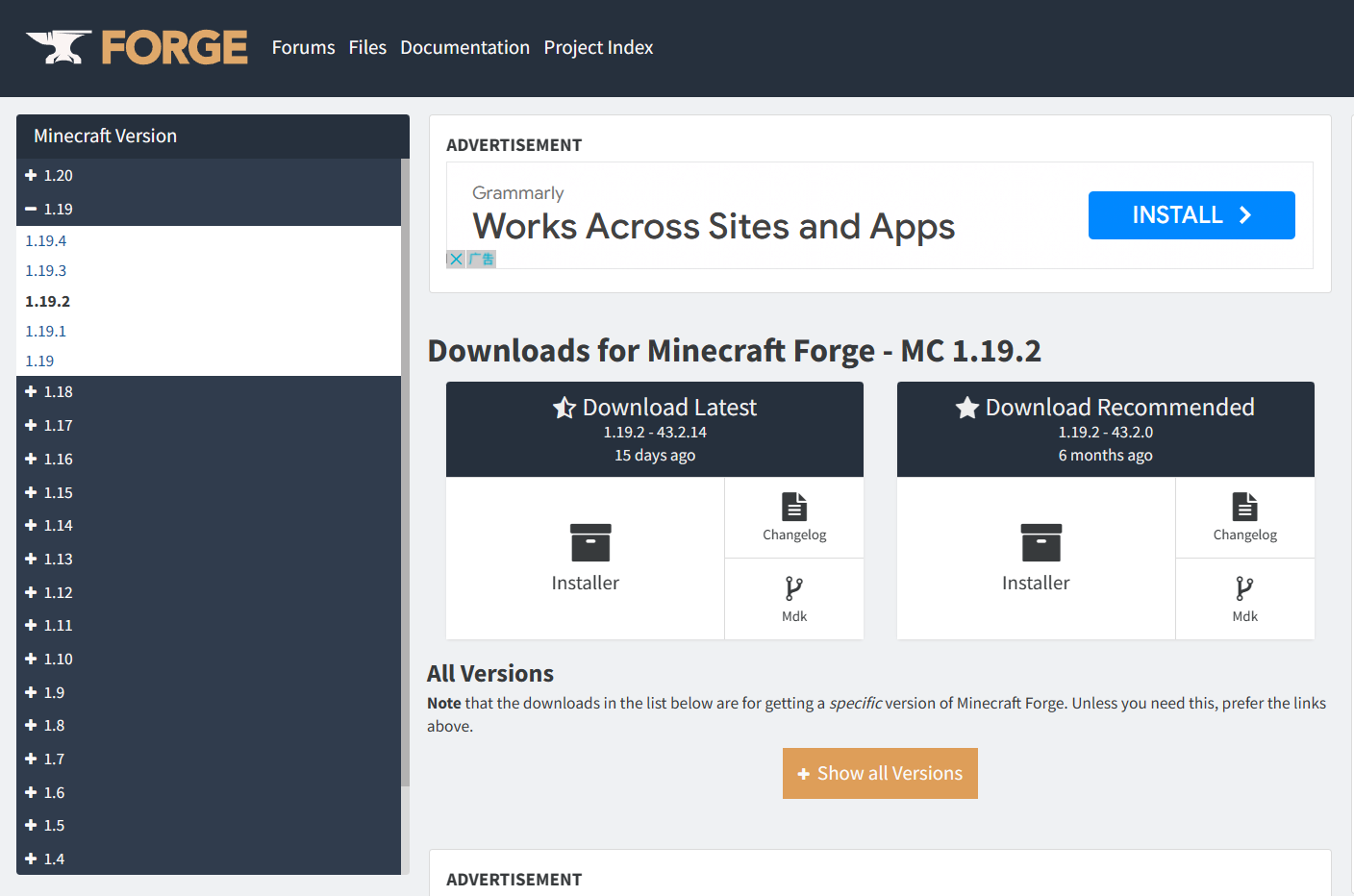The width and height of the screenshot is (1354, 896).
Task: Click the Grammarly INSTALL button
Action: click(1191, 215)
